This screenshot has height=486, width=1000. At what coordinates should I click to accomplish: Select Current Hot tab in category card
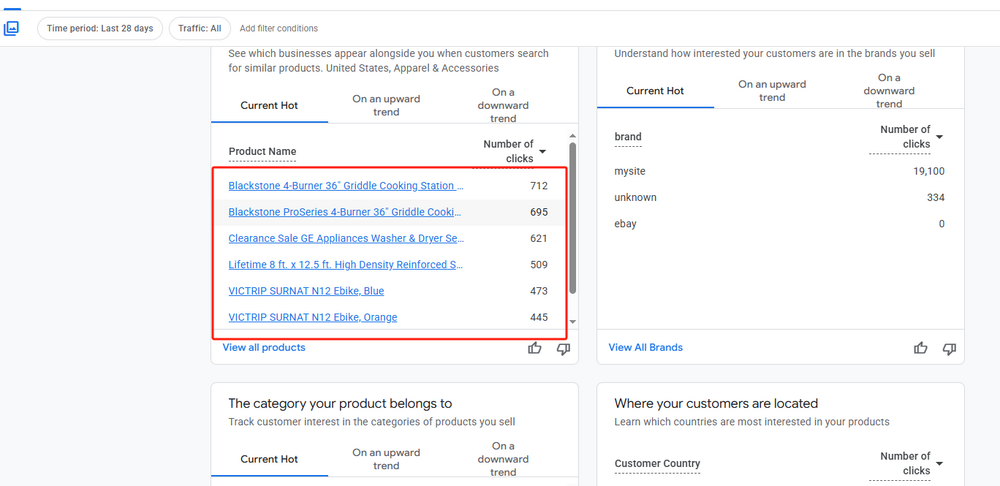point(269,459)
